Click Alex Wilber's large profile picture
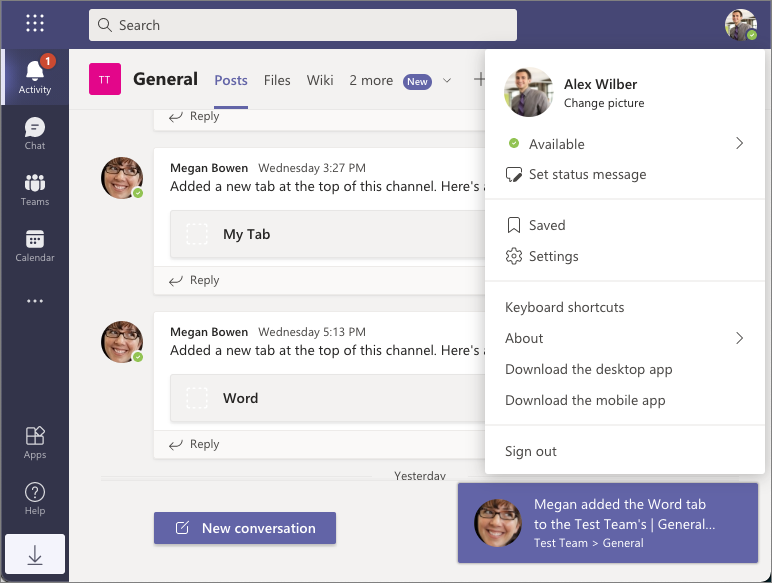 point(529,92)
